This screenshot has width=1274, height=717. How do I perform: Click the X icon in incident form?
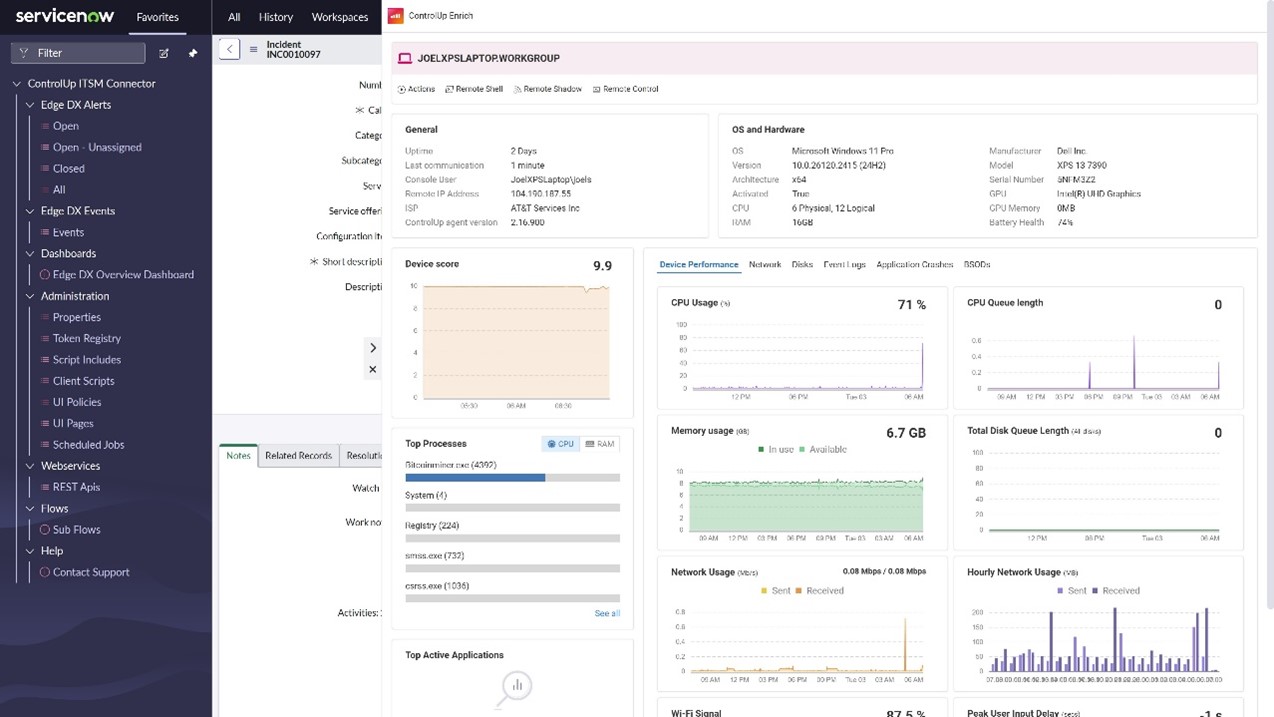click(372, 369)
